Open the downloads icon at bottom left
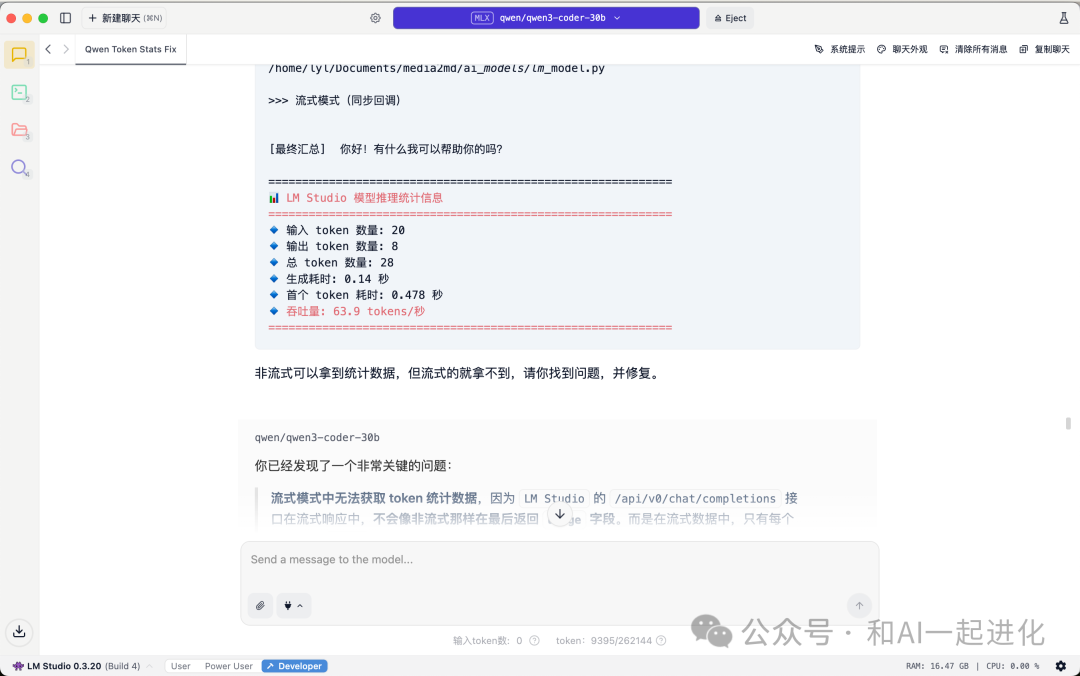1080x676 pixels. point(19,632)
